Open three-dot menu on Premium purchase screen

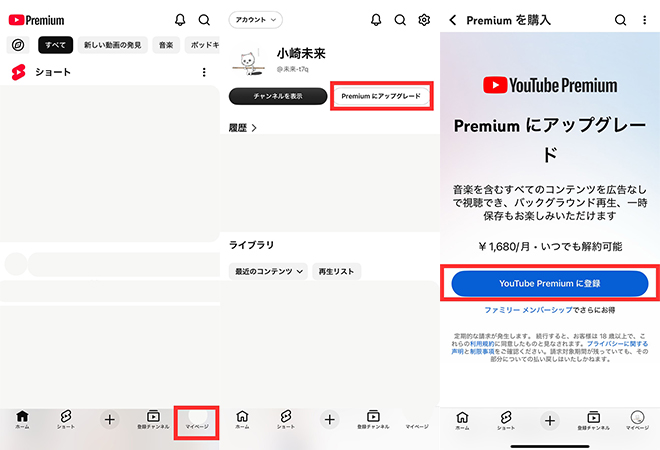click(x=644, y=20)
